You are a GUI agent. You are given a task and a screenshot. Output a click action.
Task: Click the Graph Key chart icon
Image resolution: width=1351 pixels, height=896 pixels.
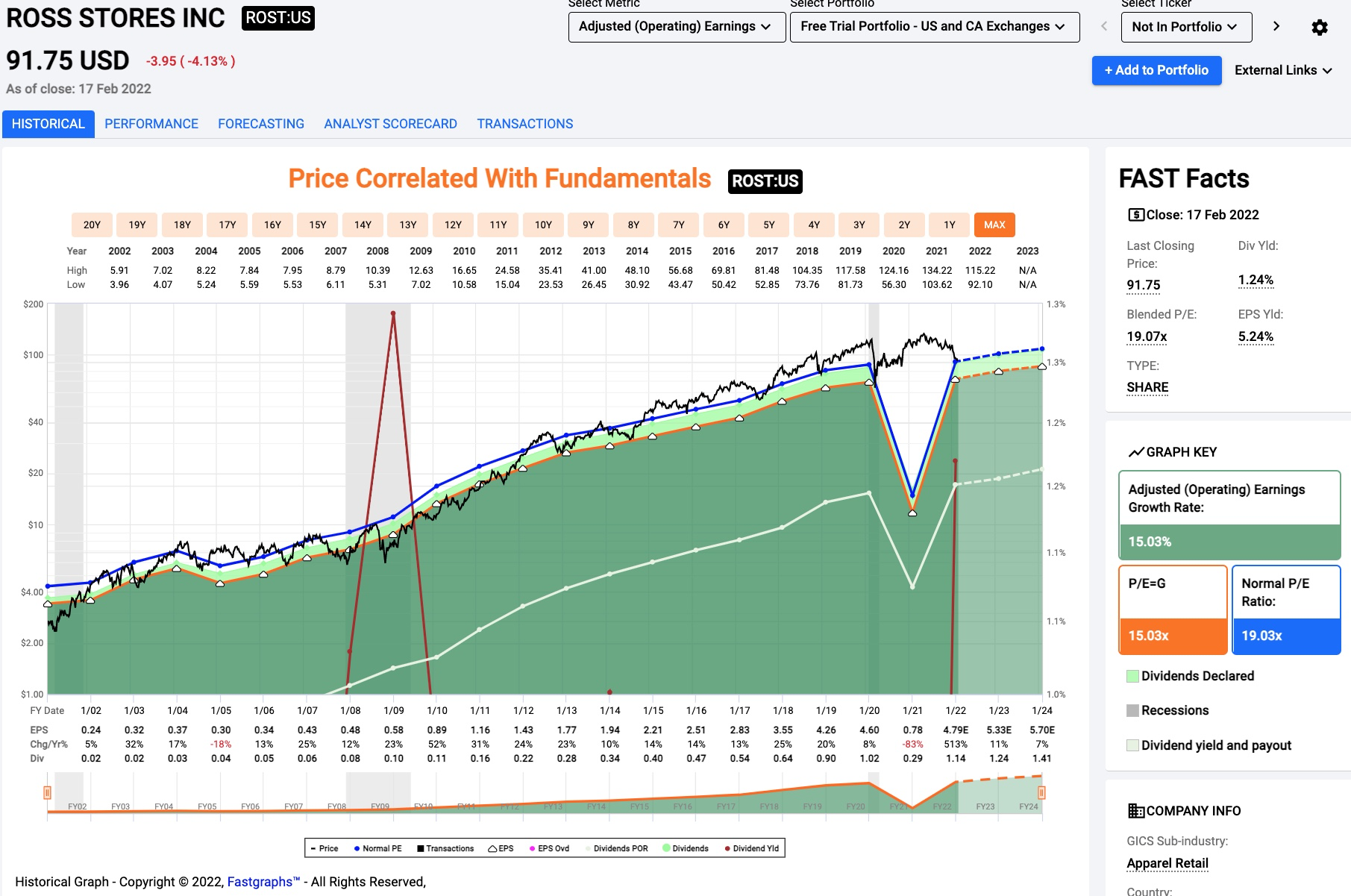pos(1136,452)
